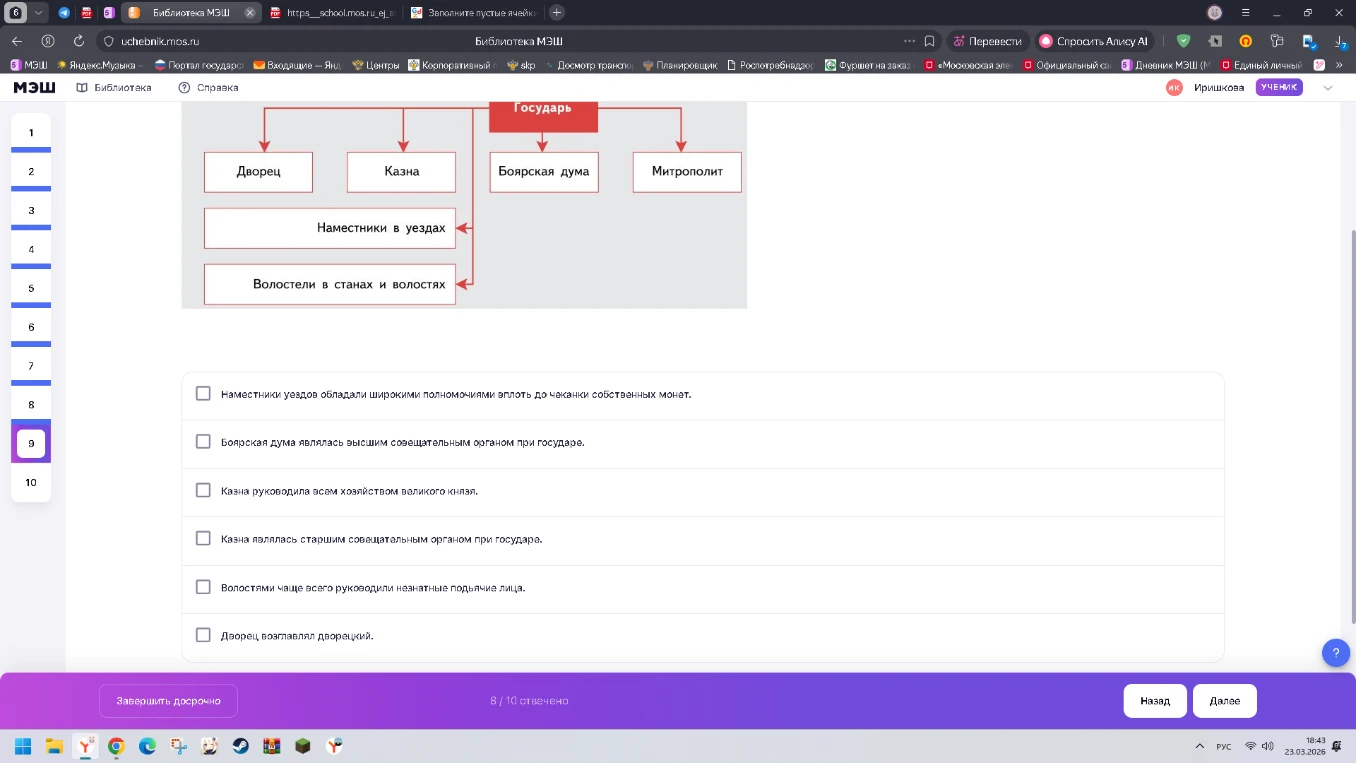Go to question 1 in sidebar
This screenshot has width=1356, height=763.
pyautogui.click(x=31, y=132)
